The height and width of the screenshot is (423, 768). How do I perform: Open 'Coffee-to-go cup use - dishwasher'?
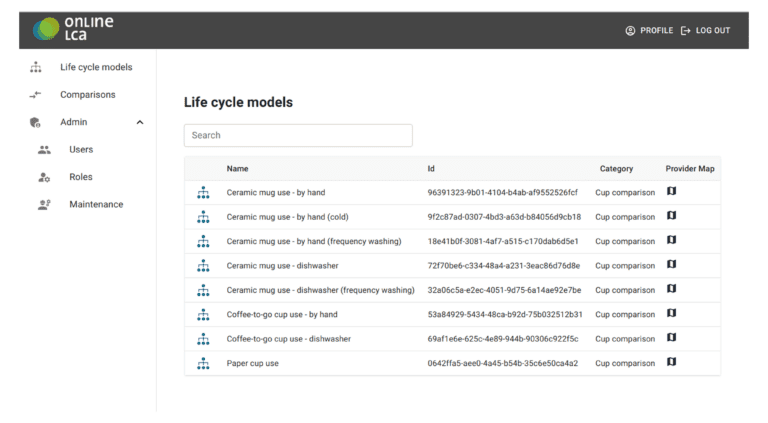click(x=288, y=339)
